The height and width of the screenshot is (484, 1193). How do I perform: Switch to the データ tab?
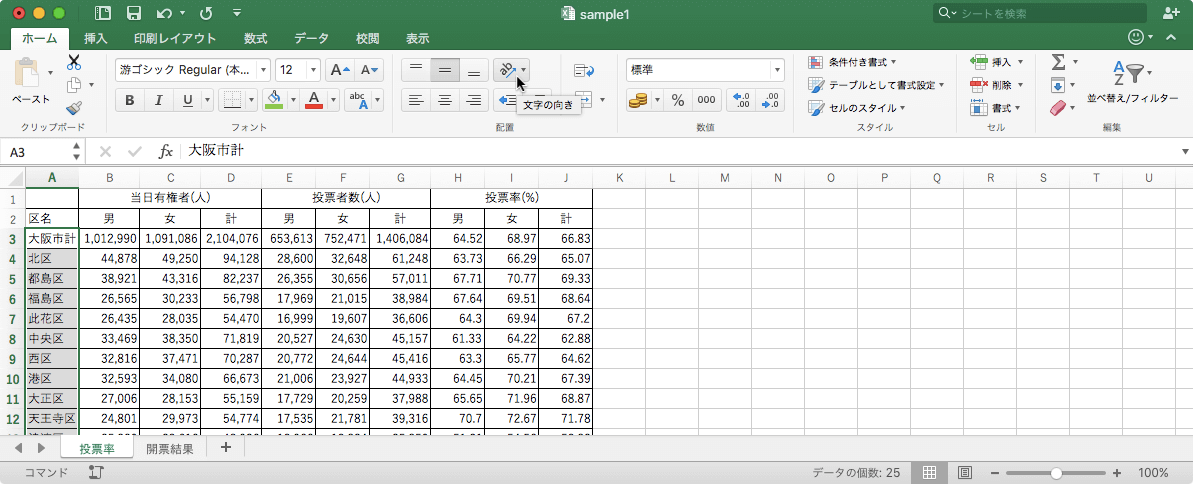point(311,39)
